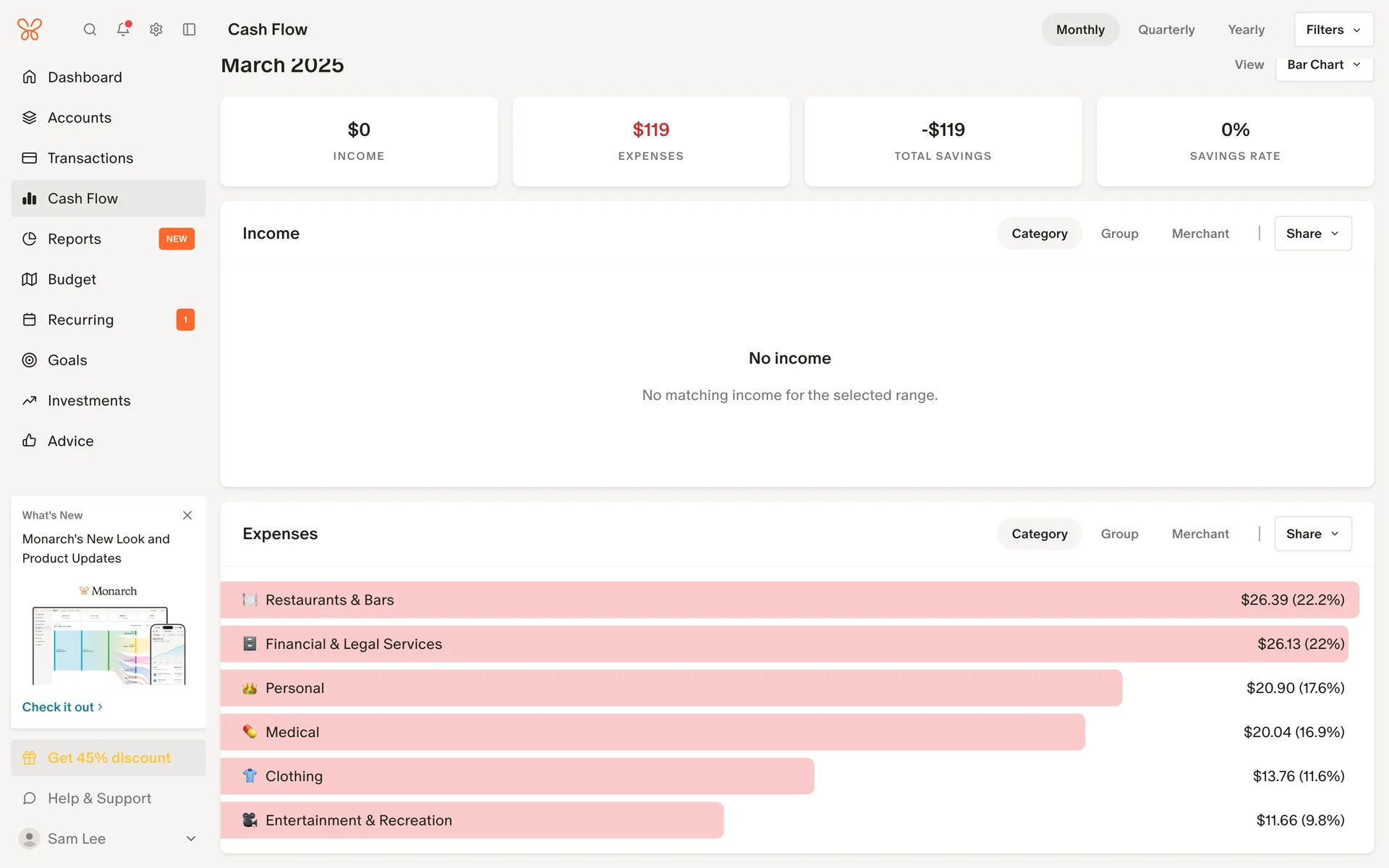Switch time range to Quarterly
Viewport: 1389px width, 868px height.
coord(1166,30)
